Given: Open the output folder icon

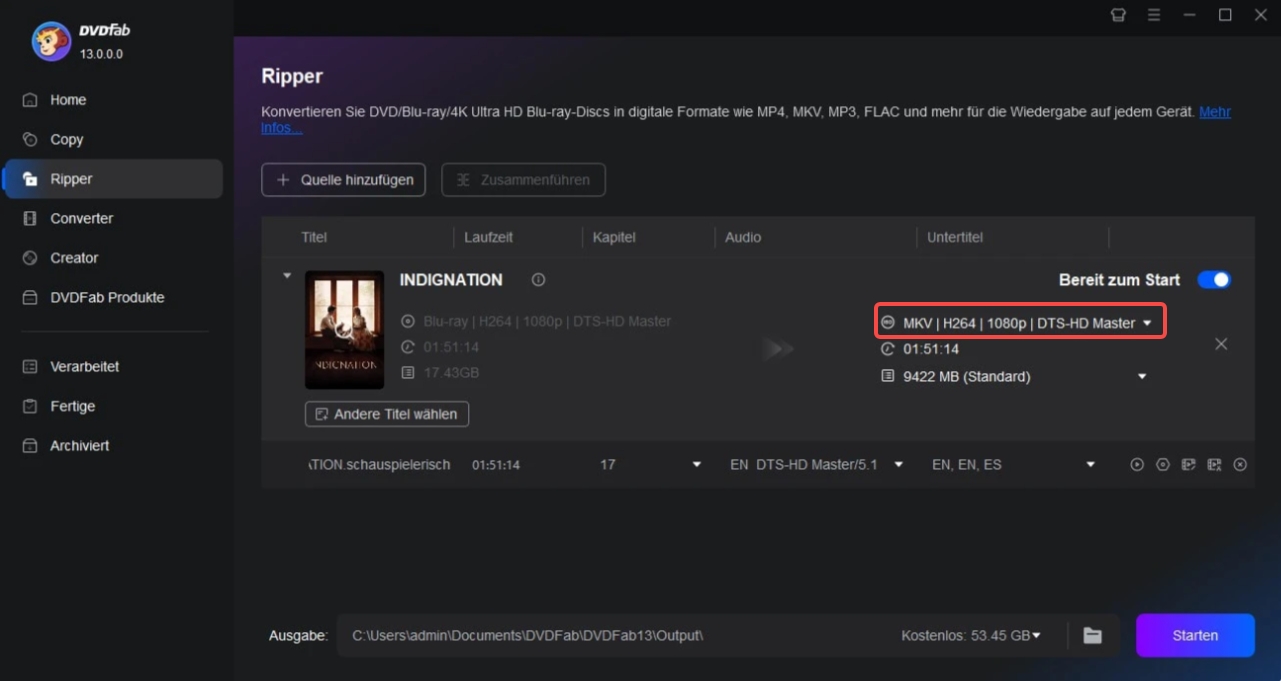Looking at the screenshot, I should [1092, 636].
